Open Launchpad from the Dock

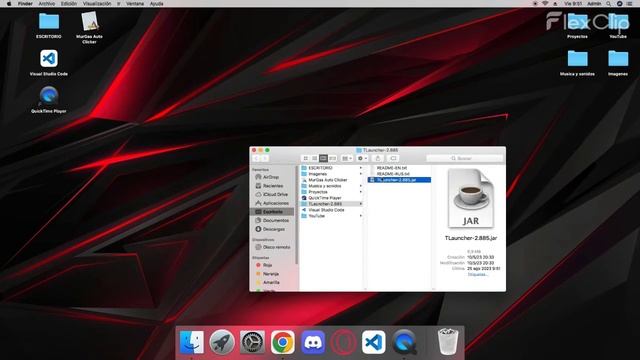click(222, 342)
